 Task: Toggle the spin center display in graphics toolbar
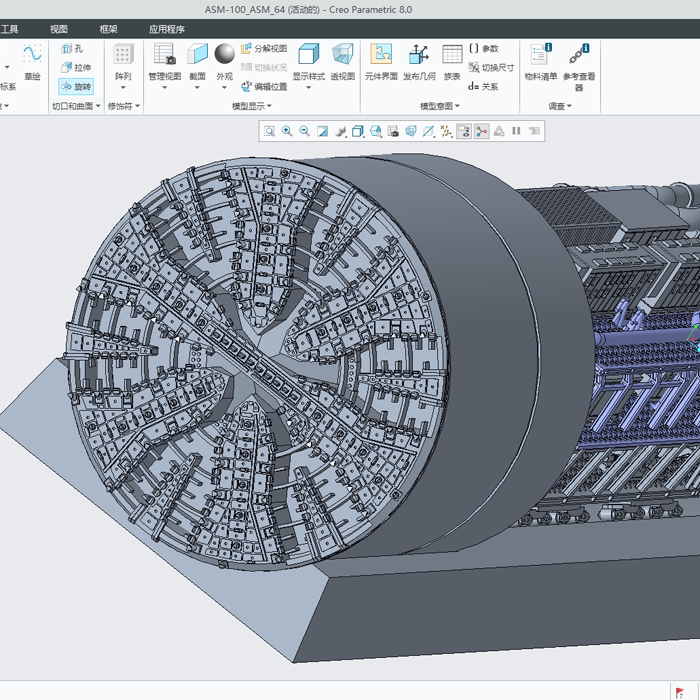pyautogui.click(x=481, y=130)
